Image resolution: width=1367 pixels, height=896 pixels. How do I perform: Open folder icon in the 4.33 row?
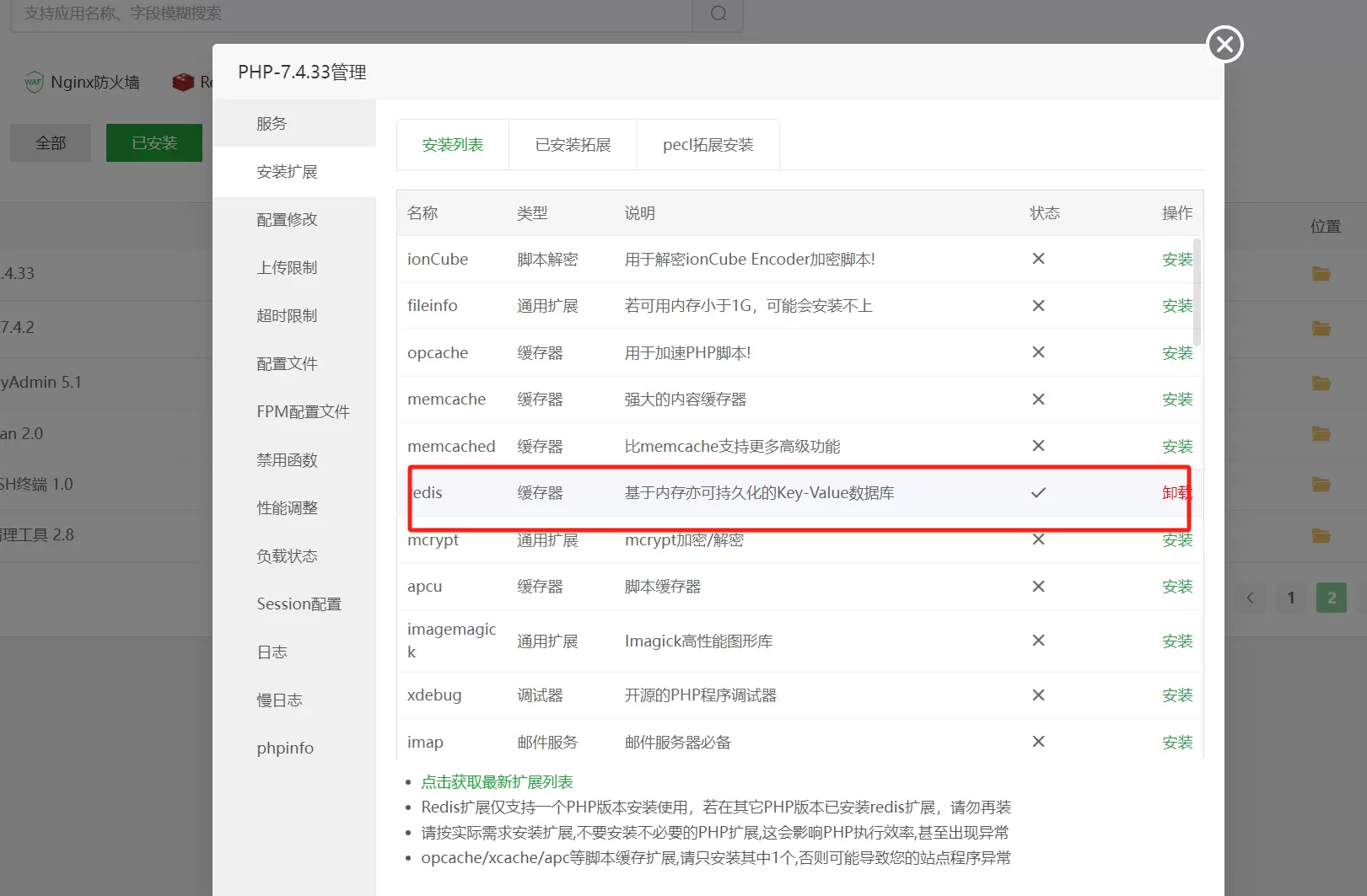click(1321, 273)
